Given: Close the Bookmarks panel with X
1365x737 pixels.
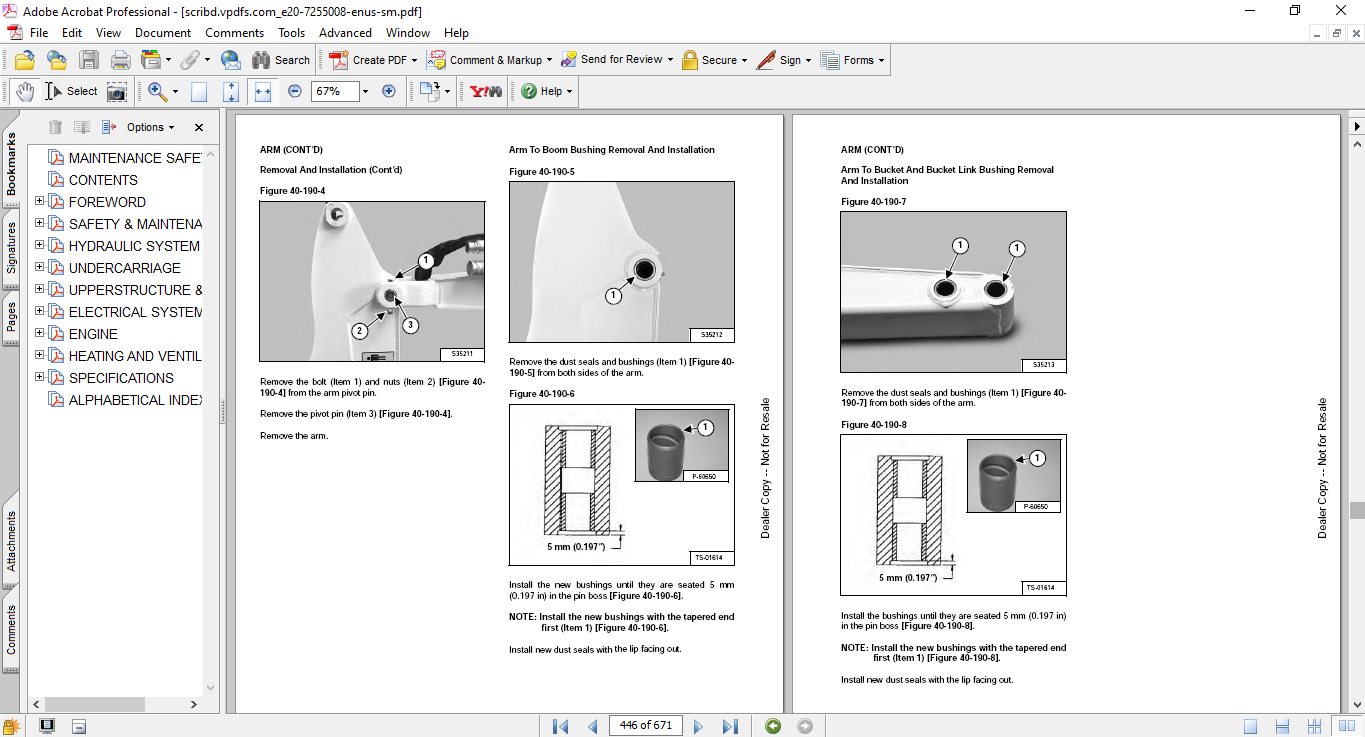Looking at the screenshot, I should click(198, 127).
